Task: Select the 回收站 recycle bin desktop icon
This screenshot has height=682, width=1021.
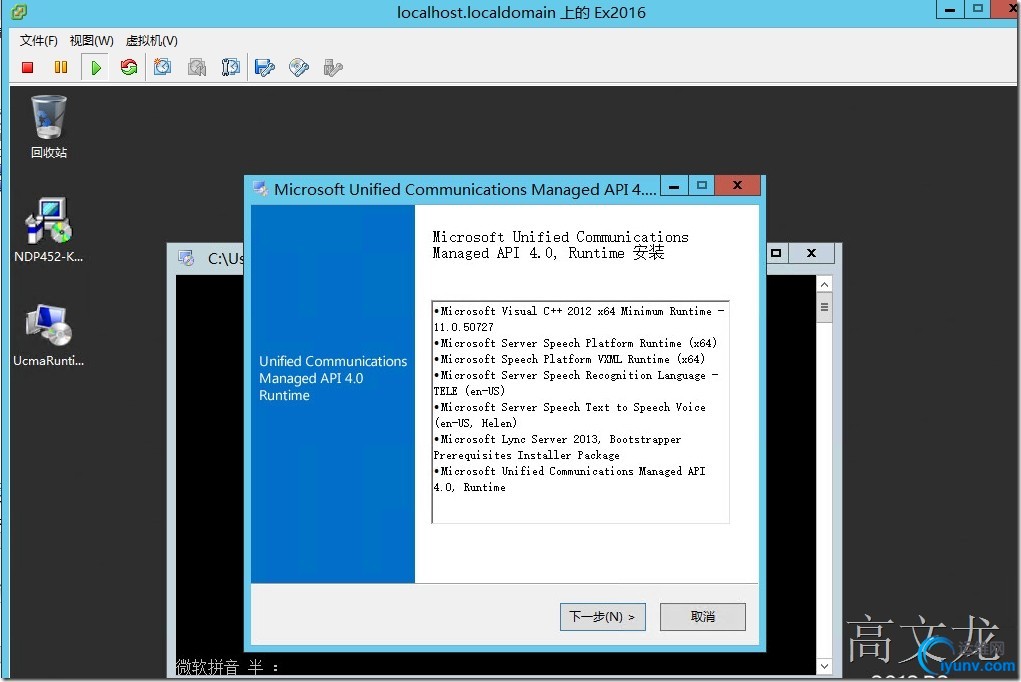Action: 49,127
